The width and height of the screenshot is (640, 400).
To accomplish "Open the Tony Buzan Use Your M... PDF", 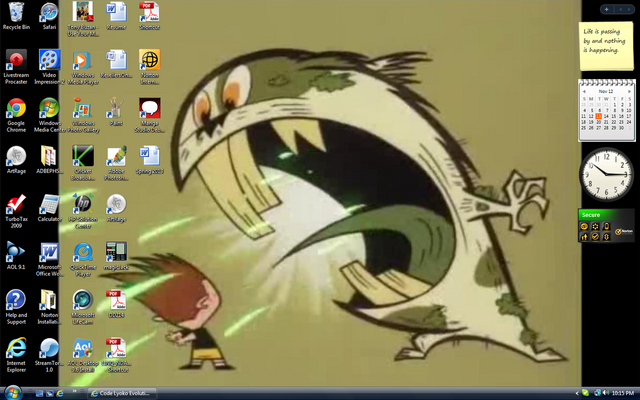I will click(x=83, y=19).
